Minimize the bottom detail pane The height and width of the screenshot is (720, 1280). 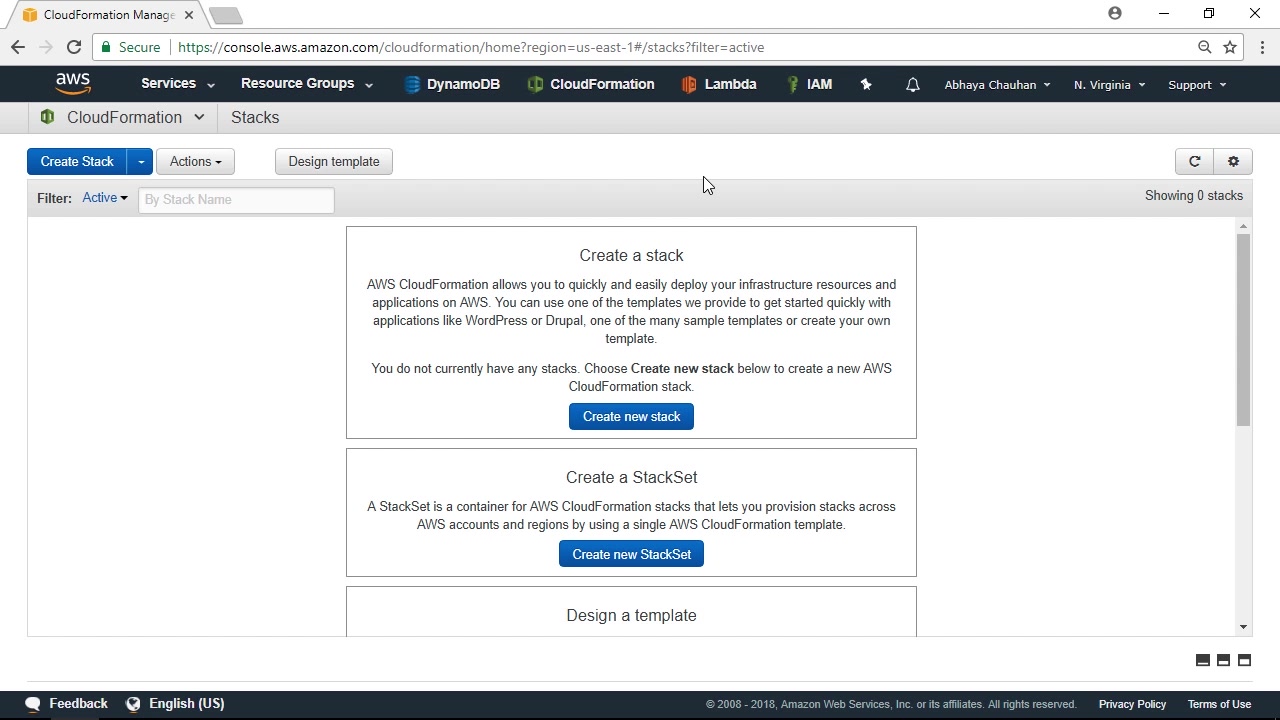pos(1203,660)
